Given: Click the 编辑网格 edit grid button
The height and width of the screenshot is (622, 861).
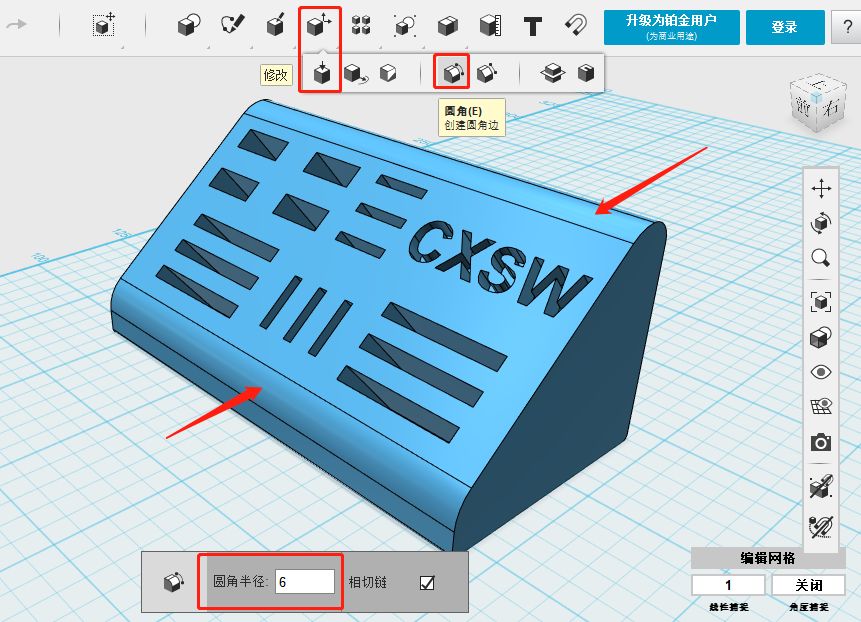Looking at the screenshot, I should 768,558.
